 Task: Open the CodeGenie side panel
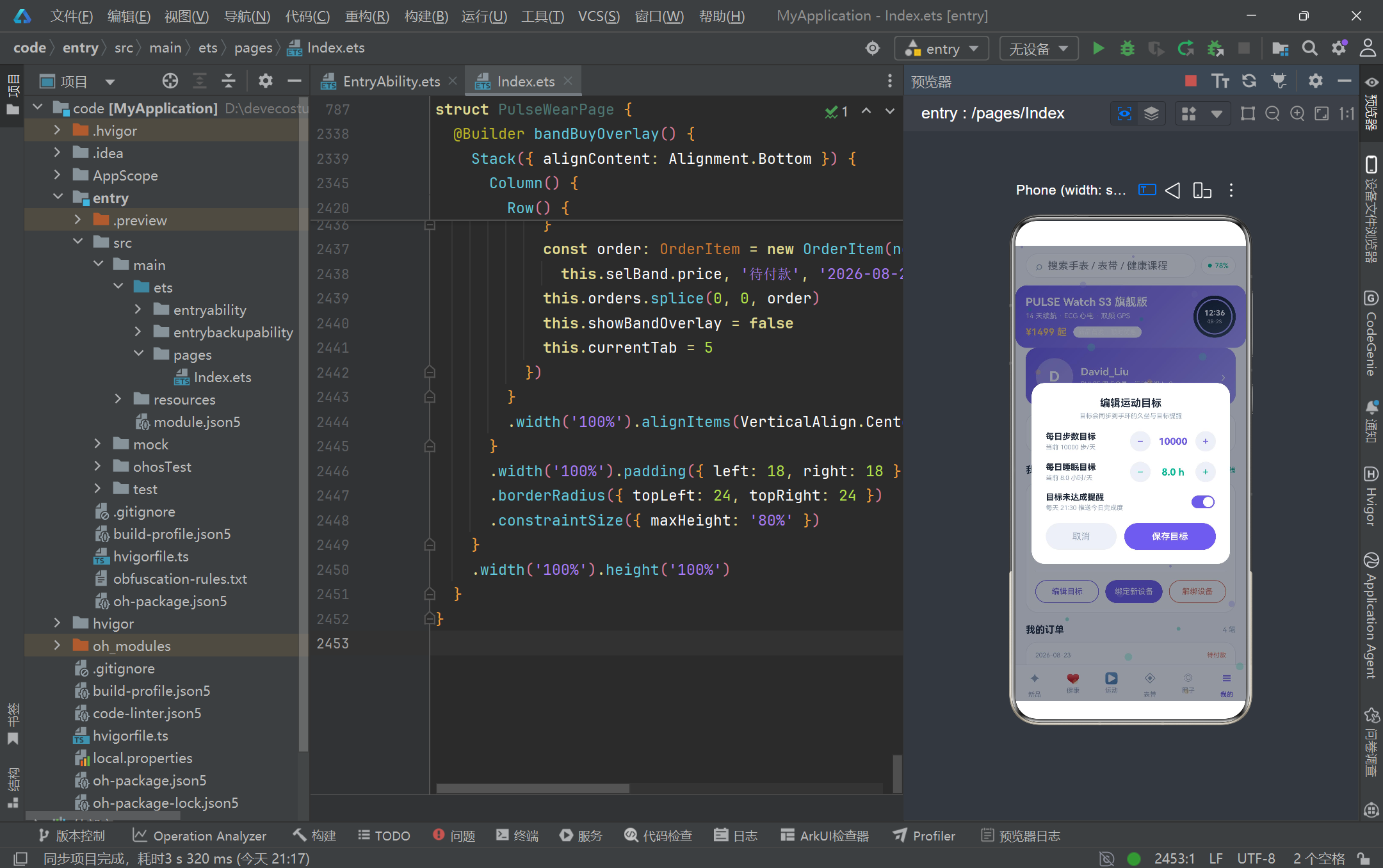click(x=1371, y=334)
